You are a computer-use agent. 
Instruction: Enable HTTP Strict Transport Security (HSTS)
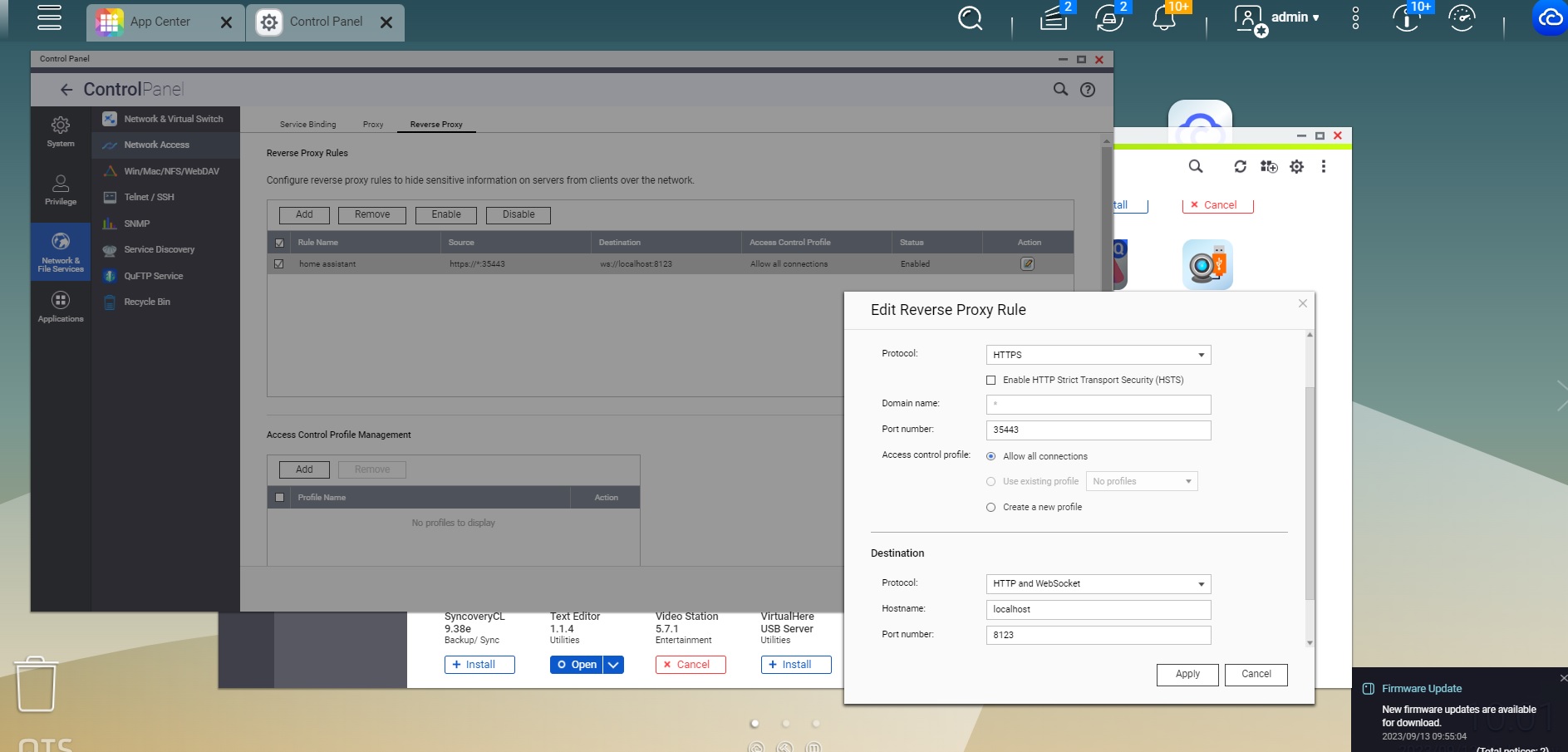[x=990, y=380]
